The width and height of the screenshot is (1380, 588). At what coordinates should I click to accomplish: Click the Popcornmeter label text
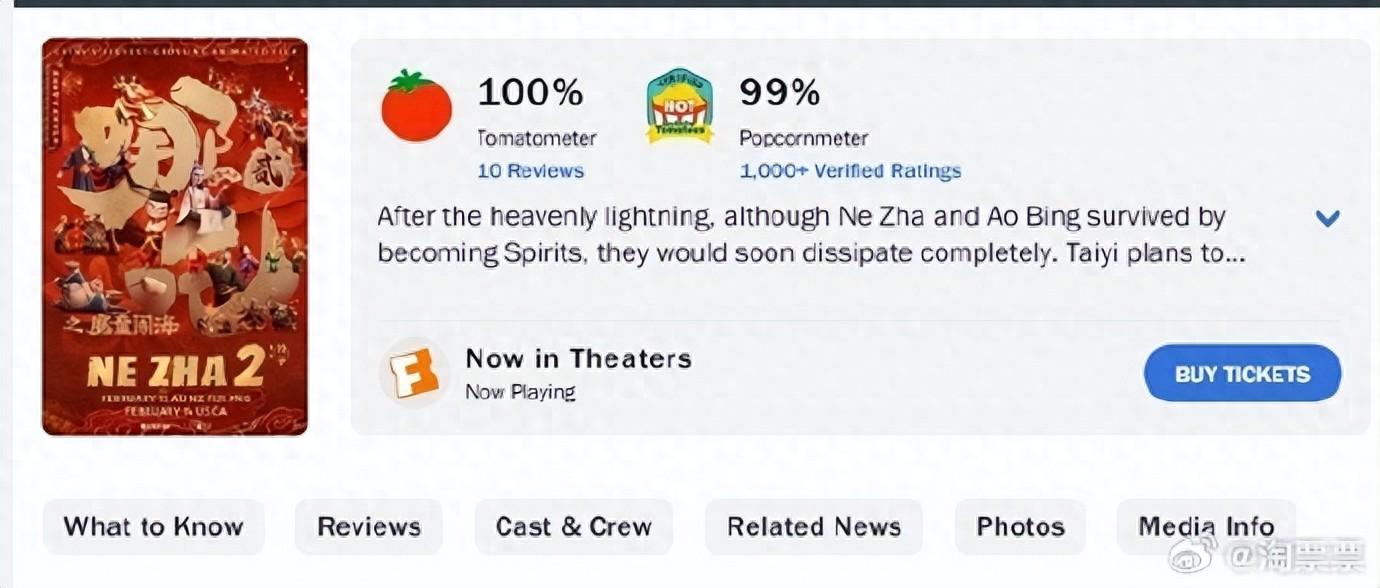(804, 138)
